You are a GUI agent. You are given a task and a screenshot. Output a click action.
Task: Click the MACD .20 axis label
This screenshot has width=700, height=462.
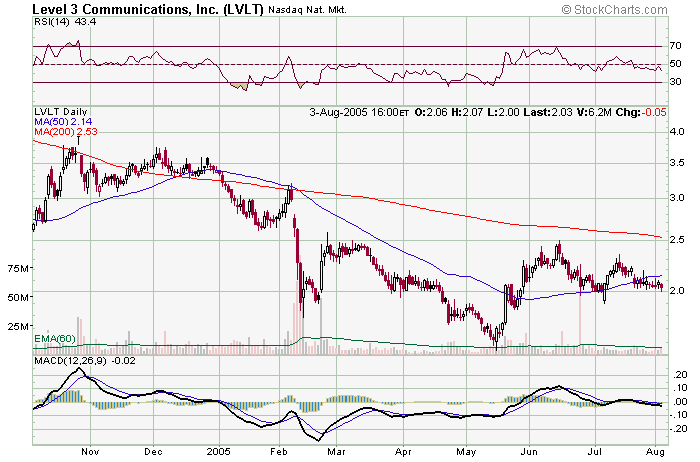(x=680, y=375)
